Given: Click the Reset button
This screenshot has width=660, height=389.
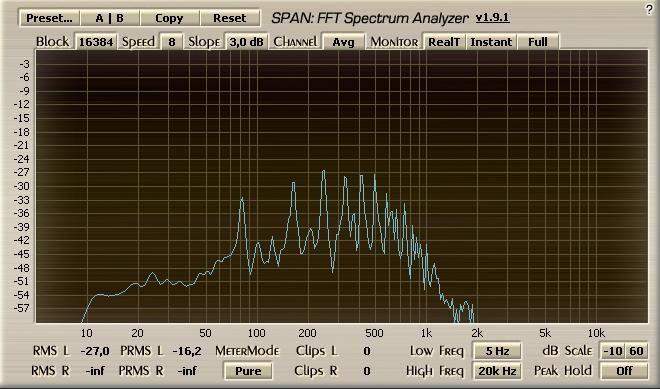Looking at the screenshot, I should (229, 18).
